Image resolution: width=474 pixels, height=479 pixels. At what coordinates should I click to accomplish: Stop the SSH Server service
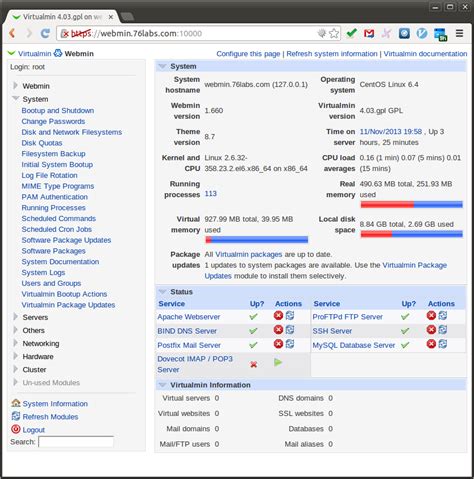431,330
